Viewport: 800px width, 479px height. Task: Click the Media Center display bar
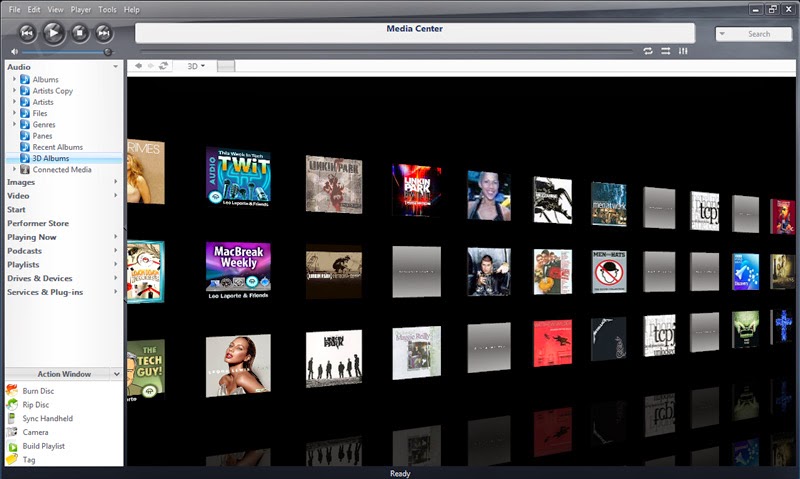[415, 33]
